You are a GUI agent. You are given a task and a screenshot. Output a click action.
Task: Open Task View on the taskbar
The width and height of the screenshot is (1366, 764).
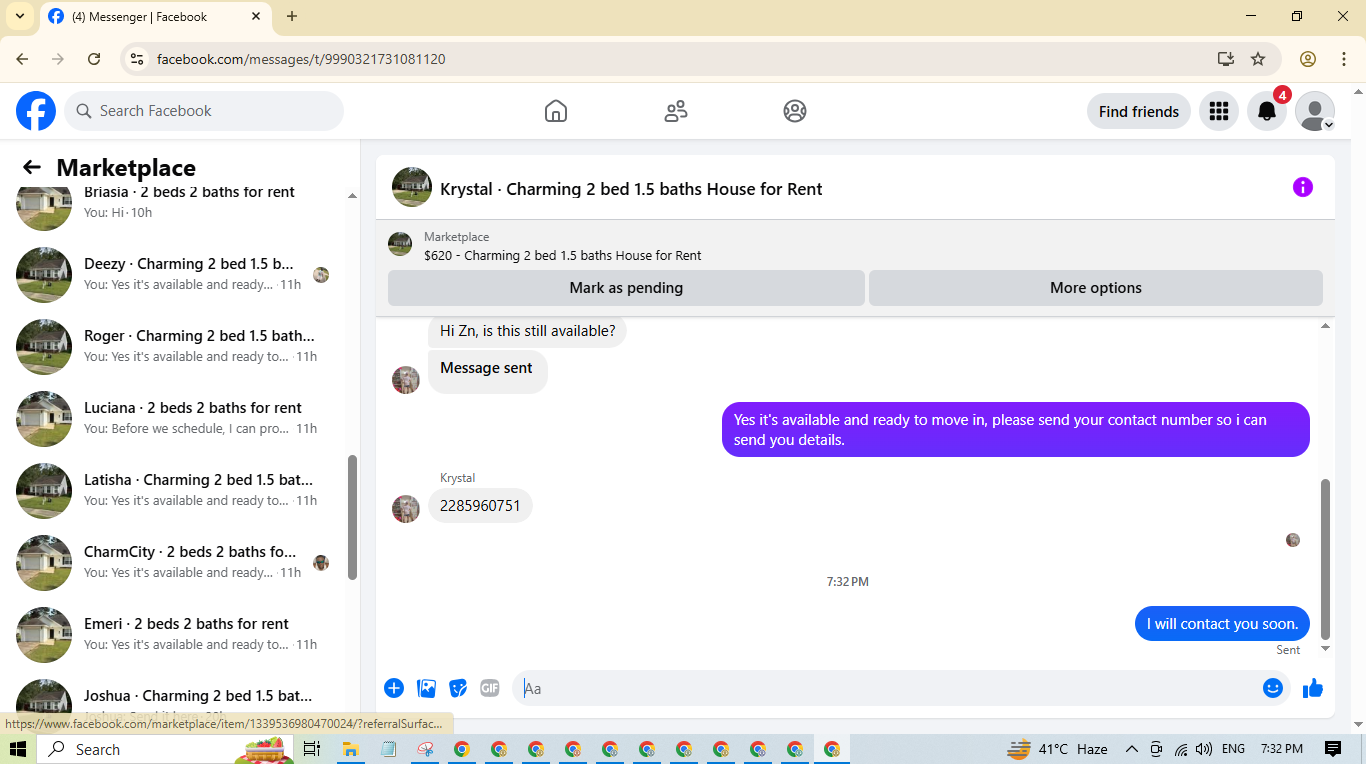coord(312,749)
